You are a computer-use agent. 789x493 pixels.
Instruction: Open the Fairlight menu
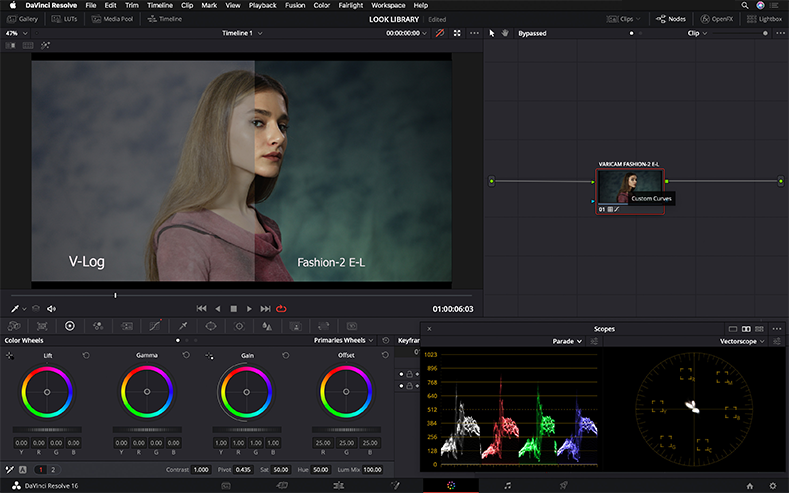pos(351,5)
